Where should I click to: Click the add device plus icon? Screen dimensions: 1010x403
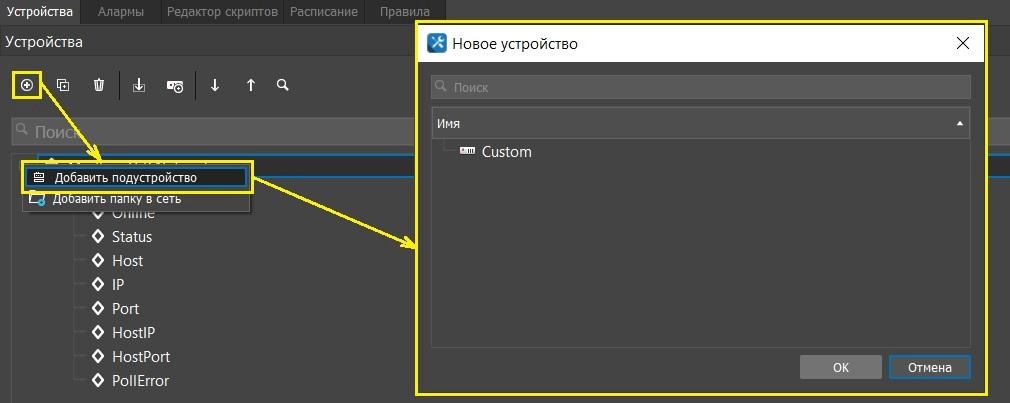27,85
